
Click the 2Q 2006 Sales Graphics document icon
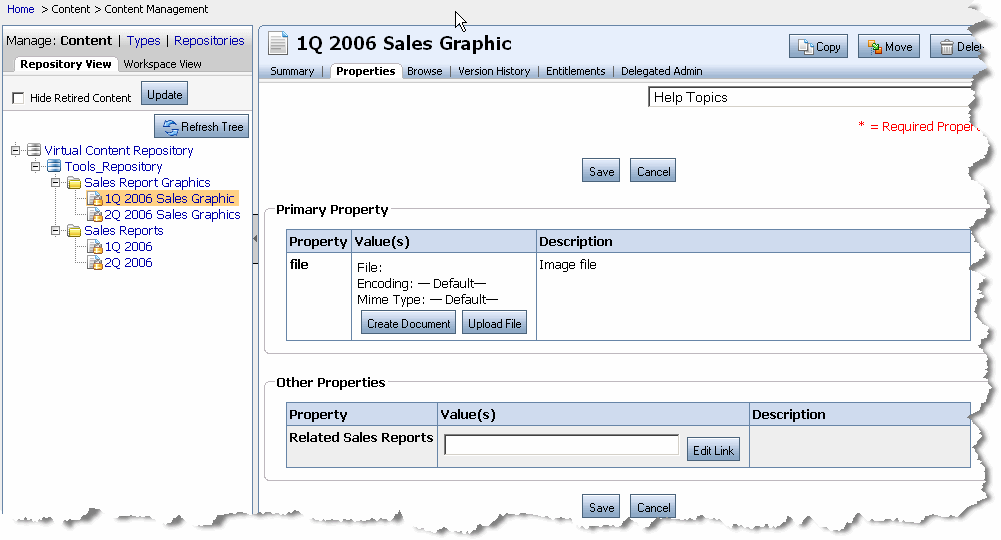[x=95, y=215]
